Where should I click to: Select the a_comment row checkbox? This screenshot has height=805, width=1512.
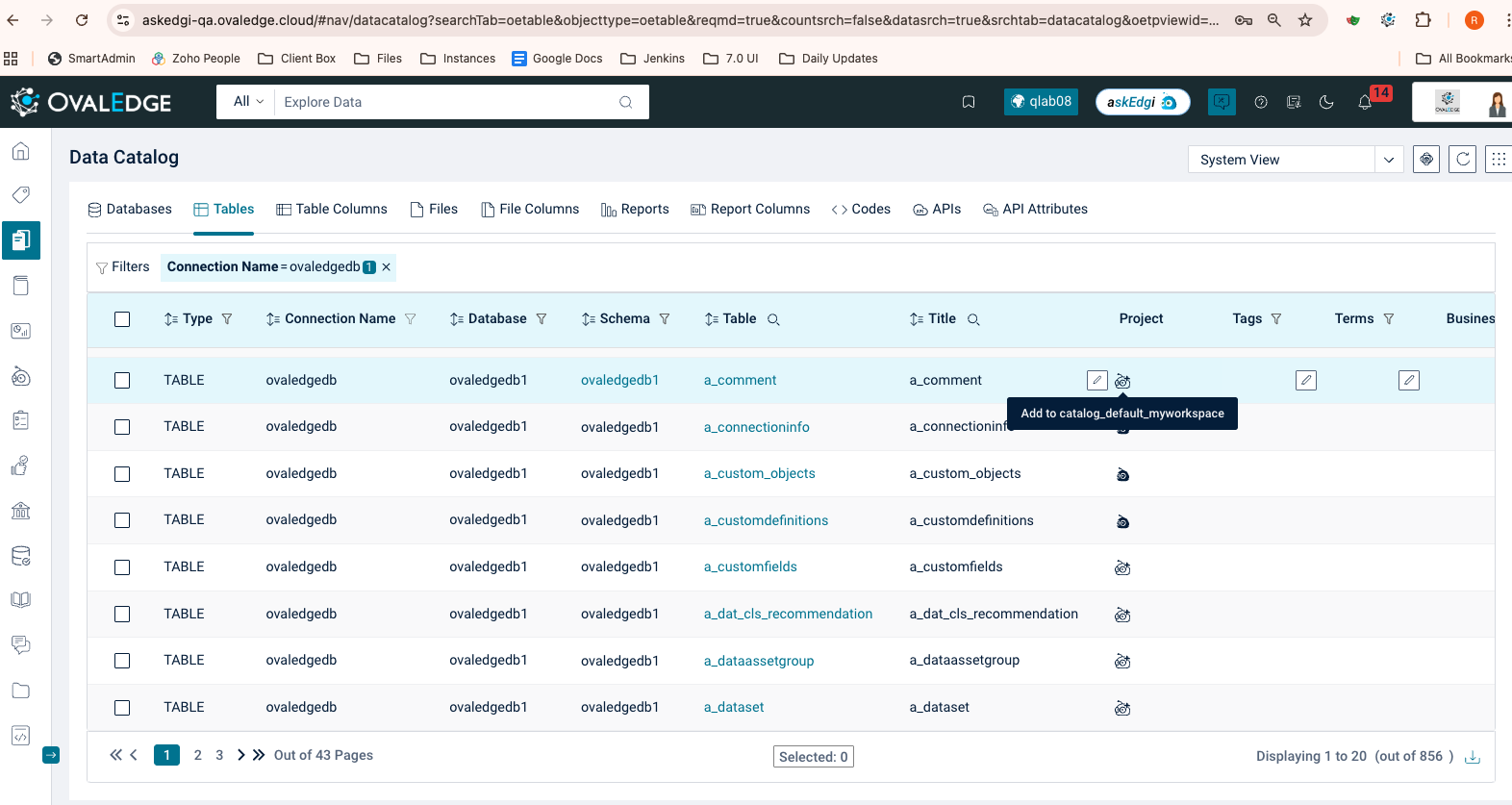point(122,381)
